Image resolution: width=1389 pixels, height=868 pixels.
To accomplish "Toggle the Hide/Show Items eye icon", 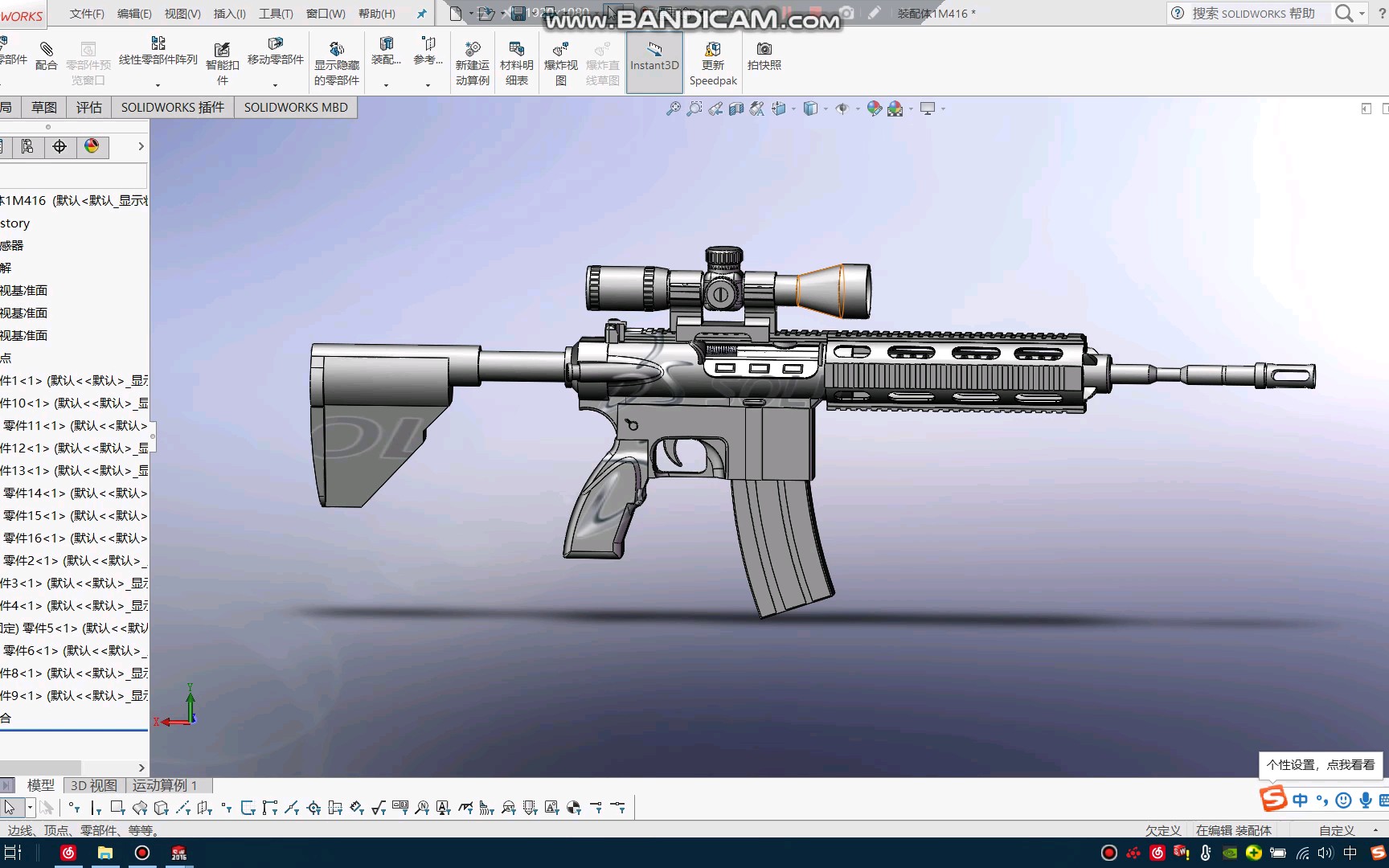I will tap(843, 108).
